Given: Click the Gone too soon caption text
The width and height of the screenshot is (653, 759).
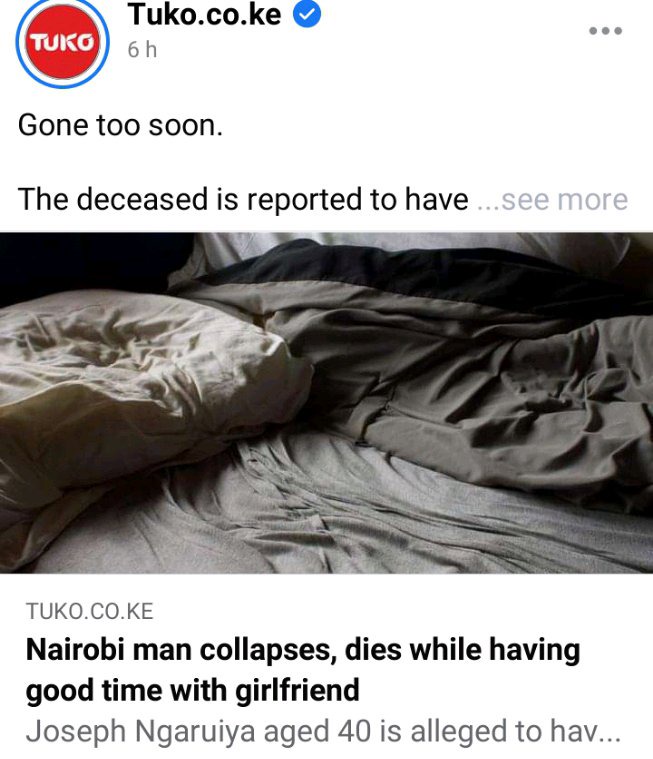Looking at the screenshot, I should pos(120,125).
